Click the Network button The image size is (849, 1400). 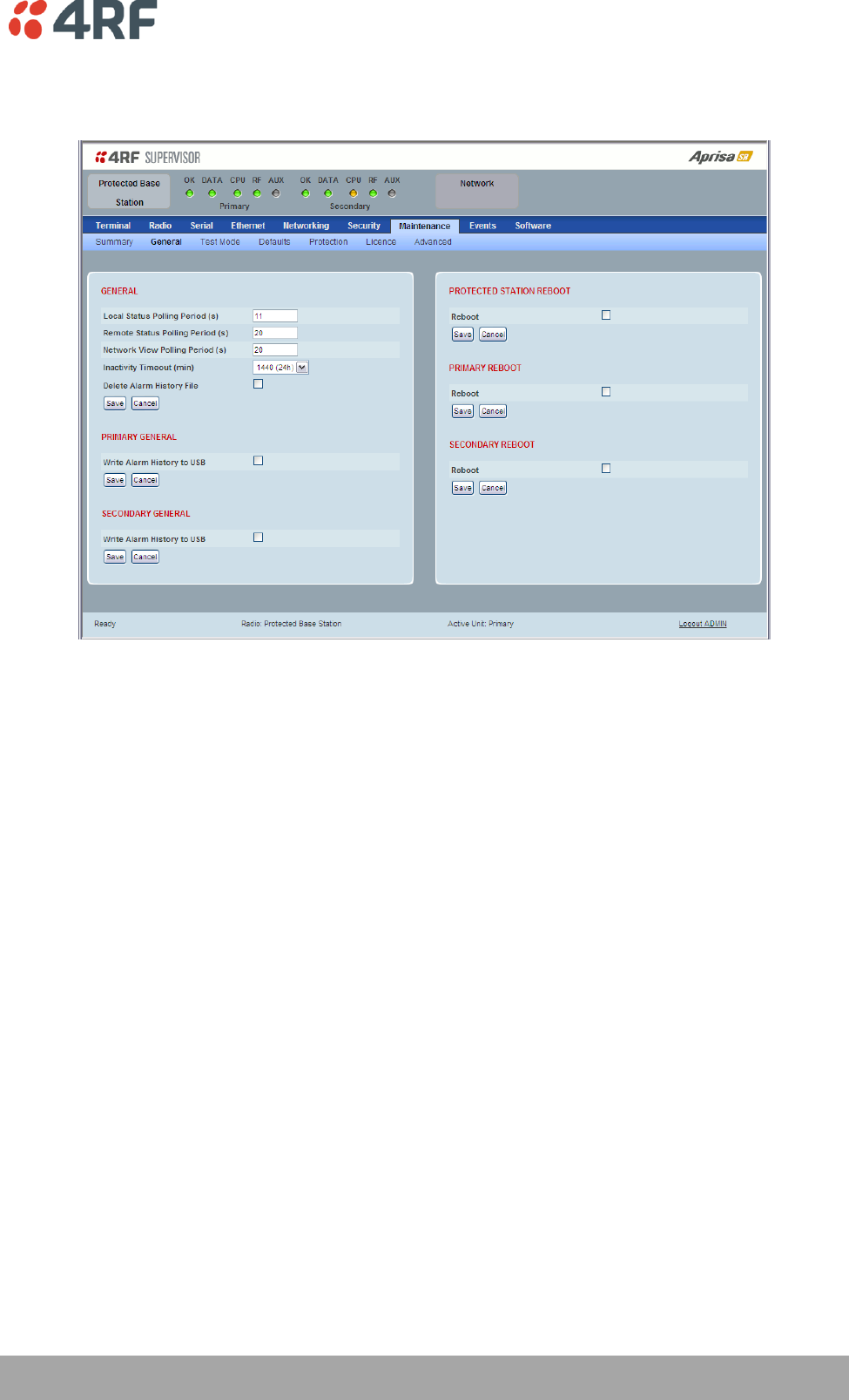[477, 192]
